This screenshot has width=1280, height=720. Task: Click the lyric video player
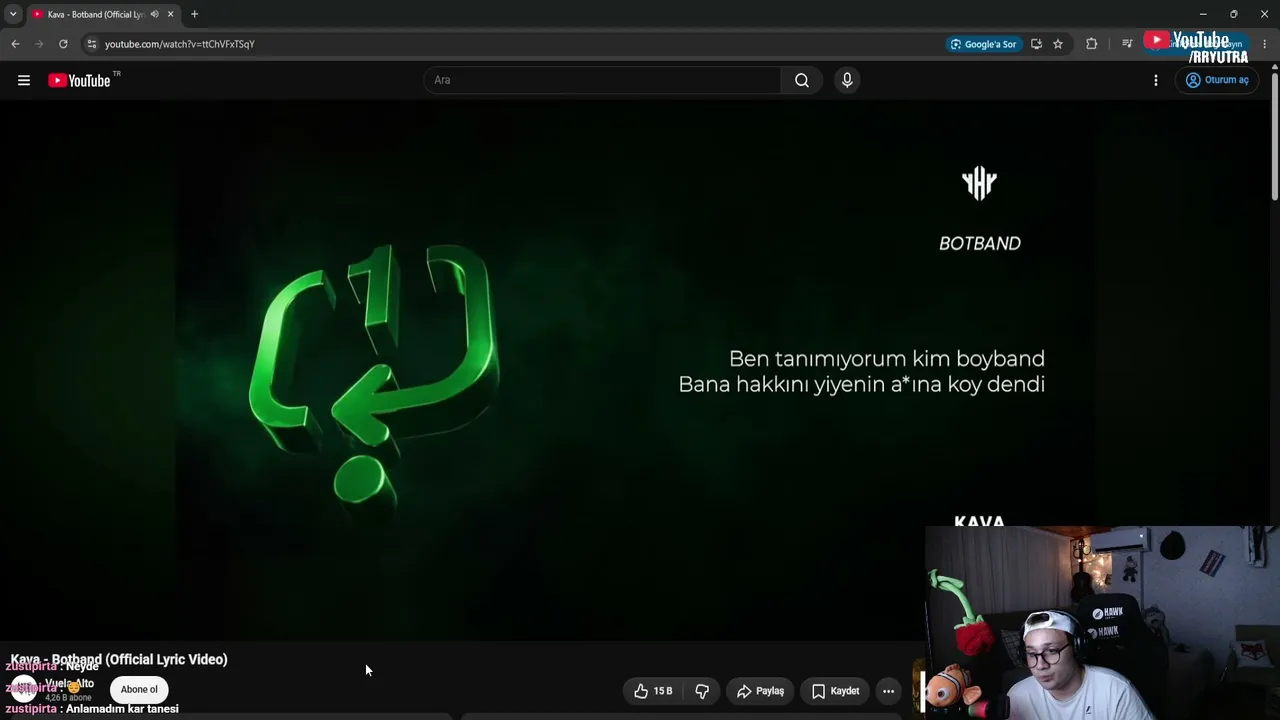634,370
